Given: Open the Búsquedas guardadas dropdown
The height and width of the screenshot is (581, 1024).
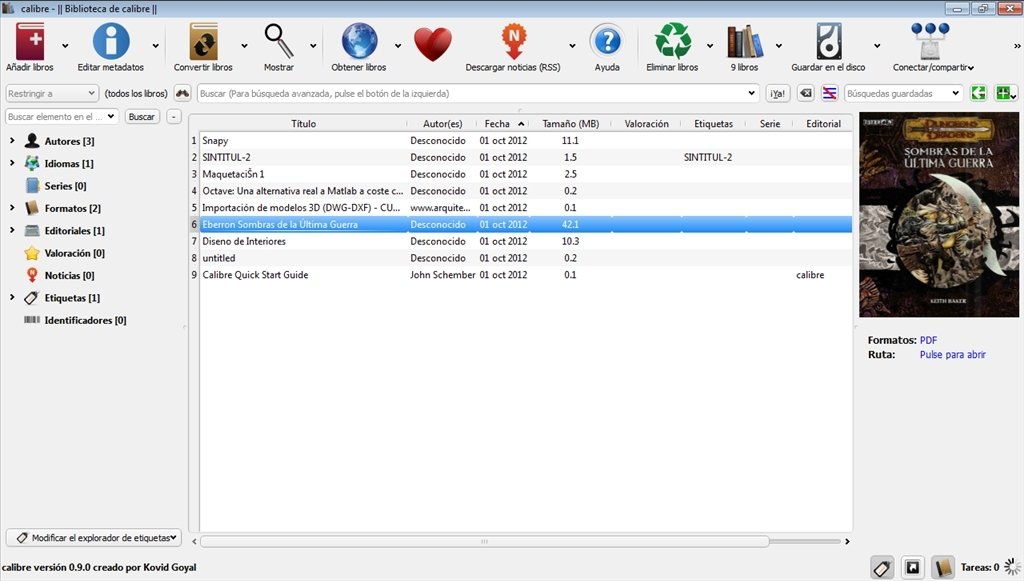Looking at the screenshot, I should tap(904, 93).
